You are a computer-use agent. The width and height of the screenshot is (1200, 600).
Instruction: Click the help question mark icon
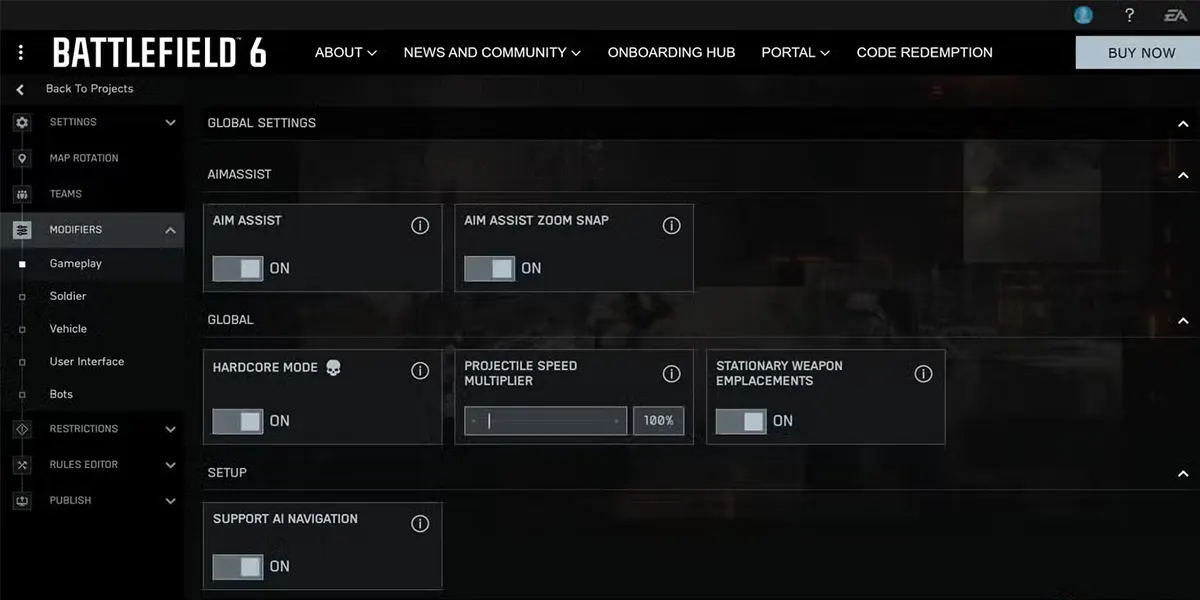(1129, 15)
